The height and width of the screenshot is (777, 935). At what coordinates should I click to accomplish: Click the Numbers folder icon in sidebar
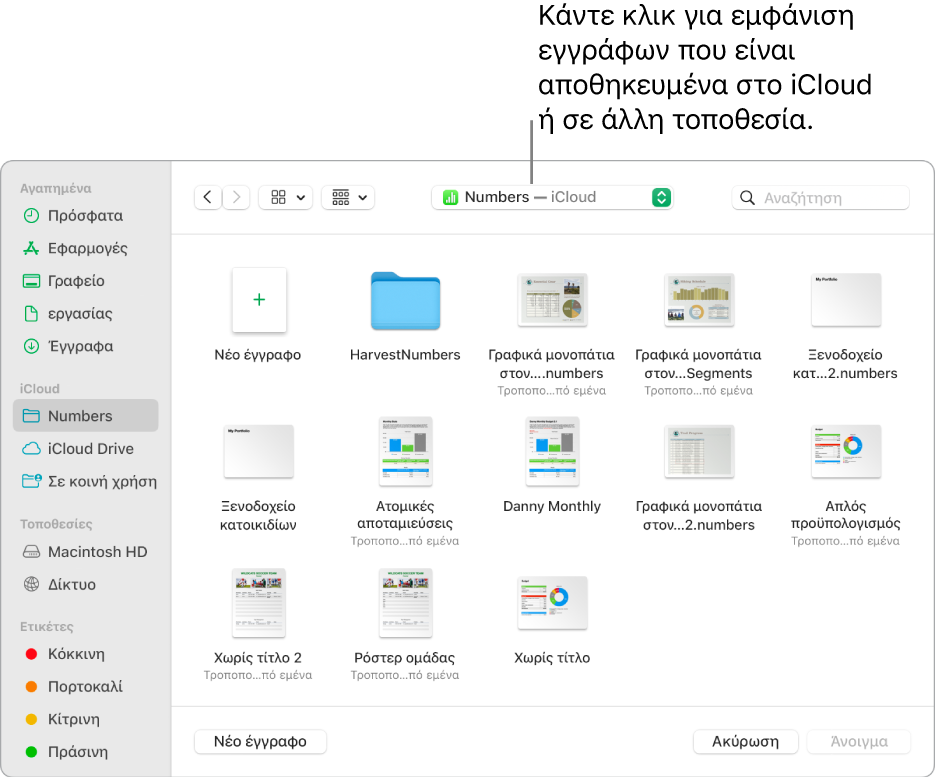point(31,416)
